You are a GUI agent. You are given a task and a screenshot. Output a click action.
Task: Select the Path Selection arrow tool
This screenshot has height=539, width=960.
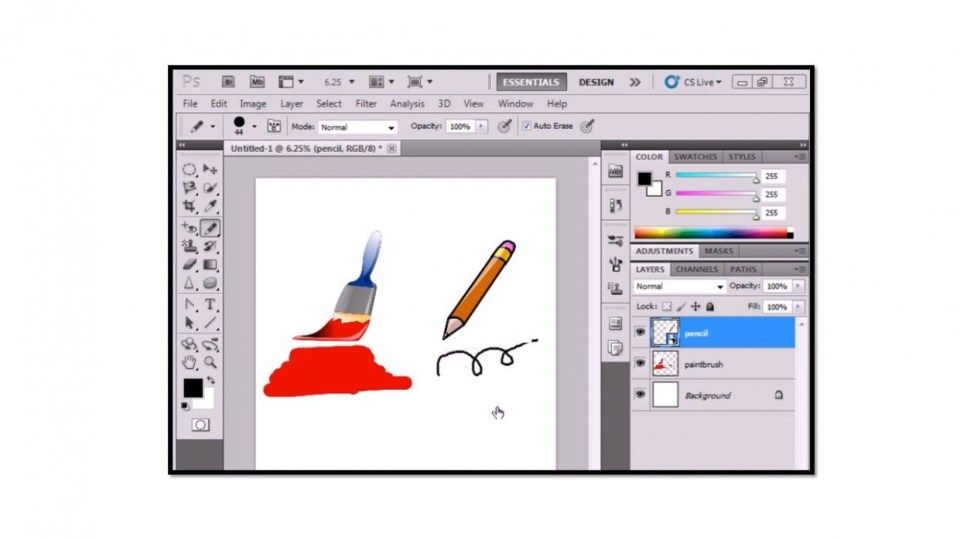[x=190, y=323]
